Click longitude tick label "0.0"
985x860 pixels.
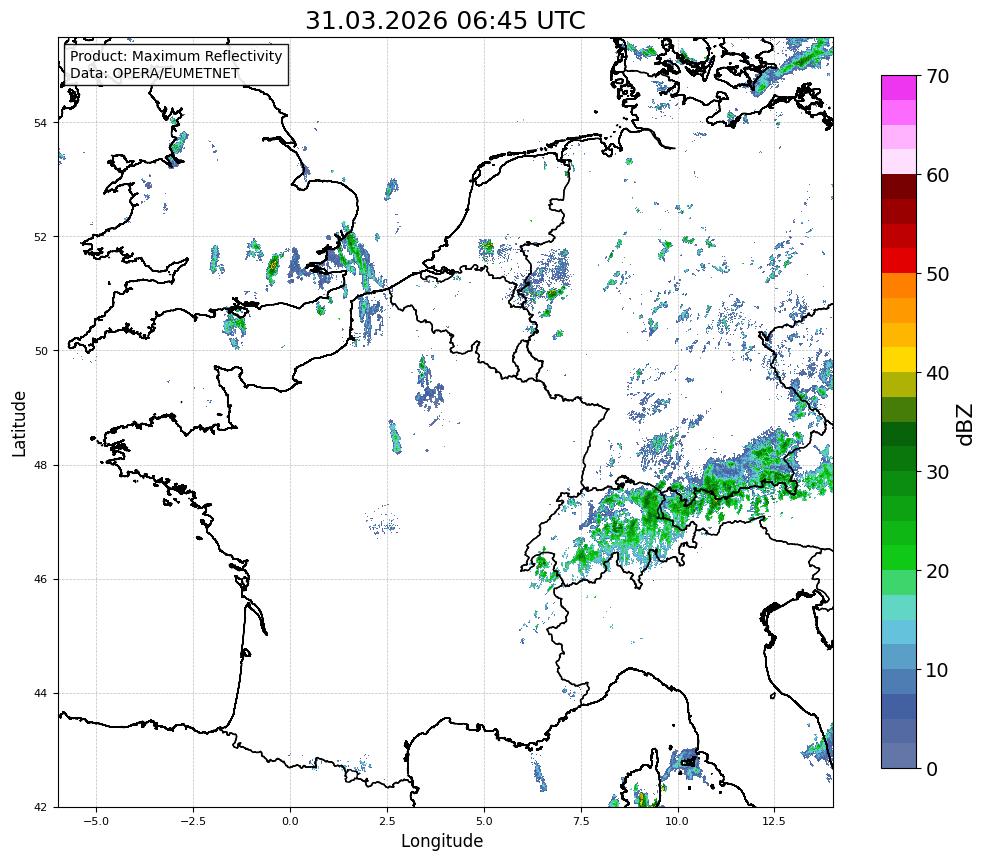click(290, 821)
